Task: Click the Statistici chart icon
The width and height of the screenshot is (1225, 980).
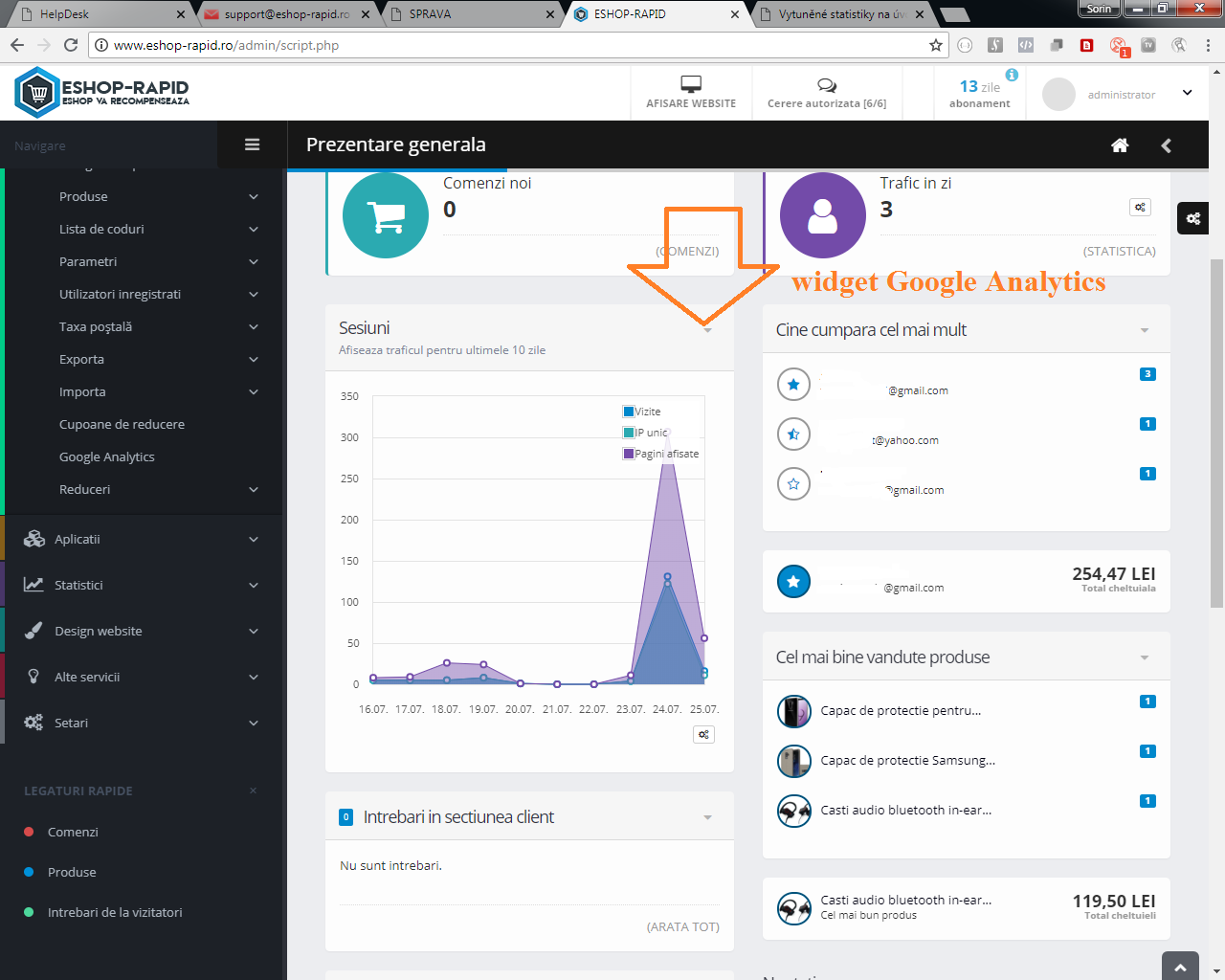Action: coord(33,585)
